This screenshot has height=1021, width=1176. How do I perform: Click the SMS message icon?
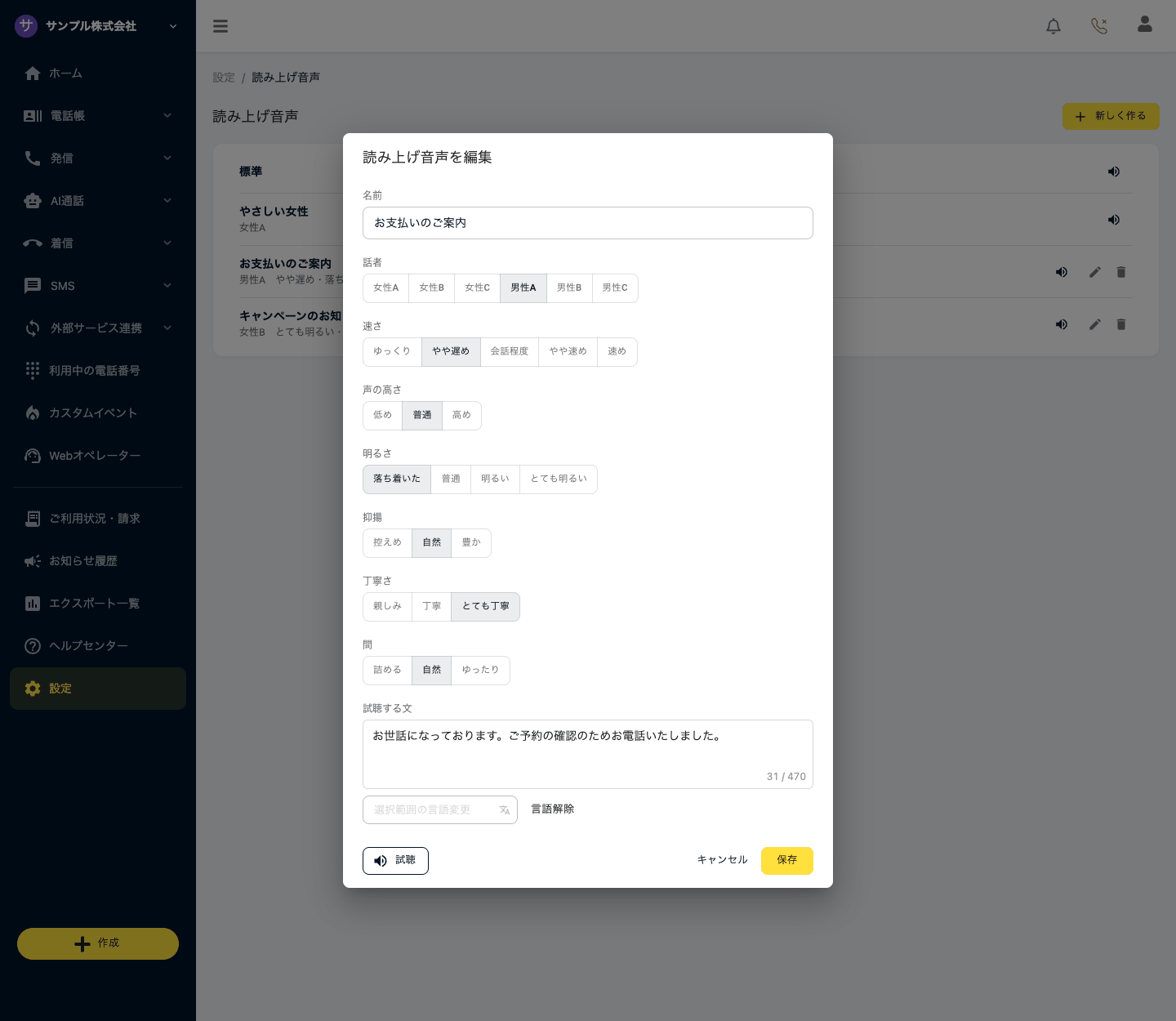pos(33,286)
